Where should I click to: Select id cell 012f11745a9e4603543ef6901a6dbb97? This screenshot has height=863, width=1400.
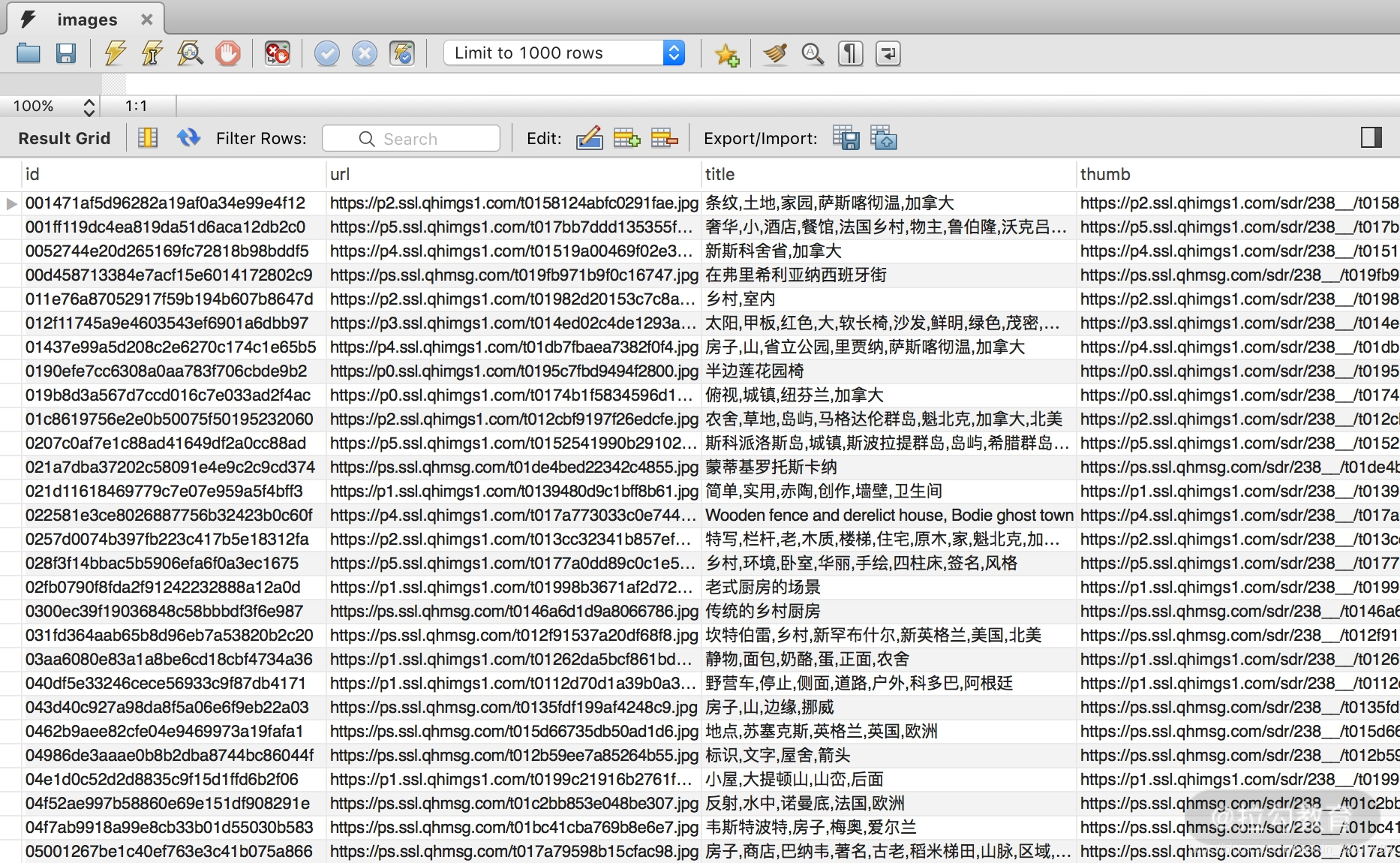(x=174, y=323)
